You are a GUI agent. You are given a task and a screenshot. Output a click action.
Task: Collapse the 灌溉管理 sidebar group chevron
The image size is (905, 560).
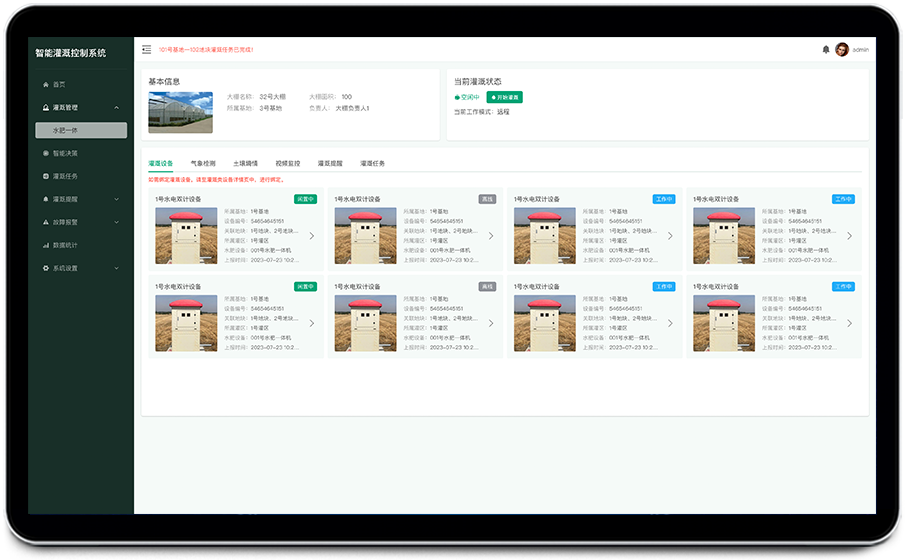117,107
